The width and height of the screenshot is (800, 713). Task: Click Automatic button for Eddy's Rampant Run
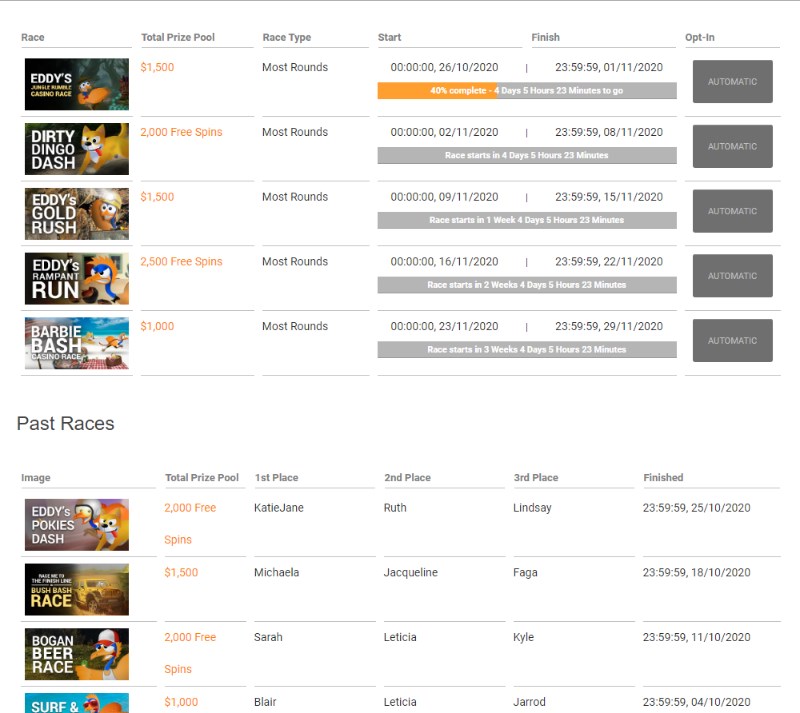coord(732,276)
